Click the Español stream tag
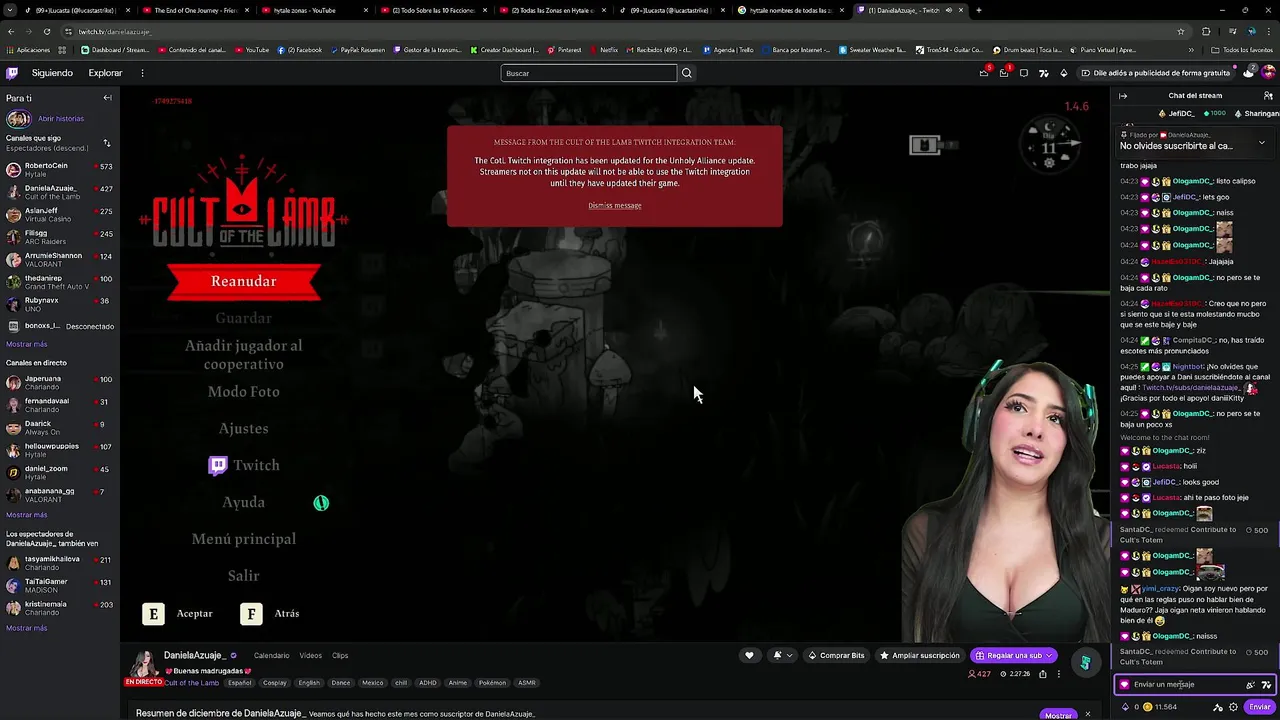This screenshot has width=1280, height=720. pyautogui.click(x=240, y=683)
